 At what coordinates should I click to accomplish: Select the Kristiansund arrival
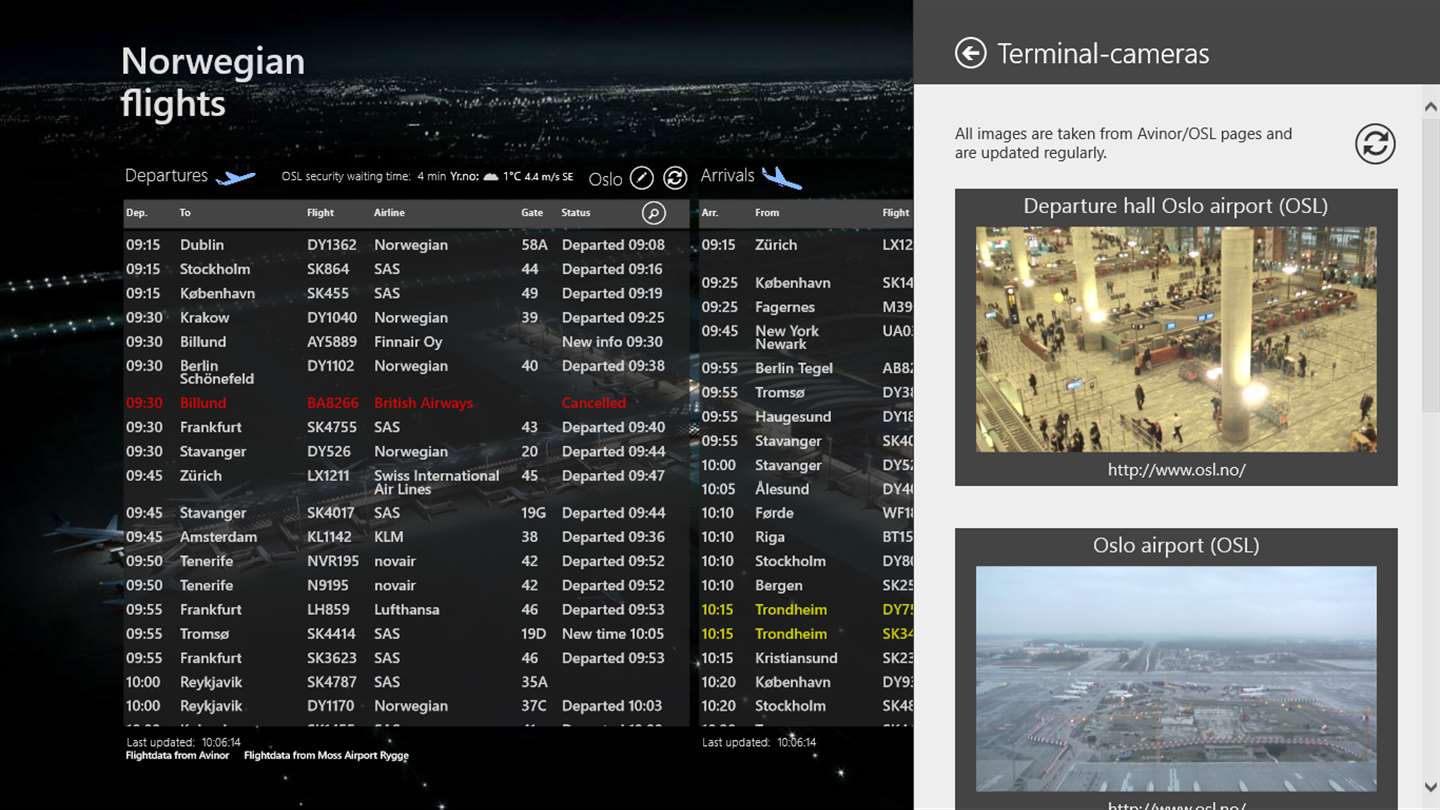coord(796,658)
